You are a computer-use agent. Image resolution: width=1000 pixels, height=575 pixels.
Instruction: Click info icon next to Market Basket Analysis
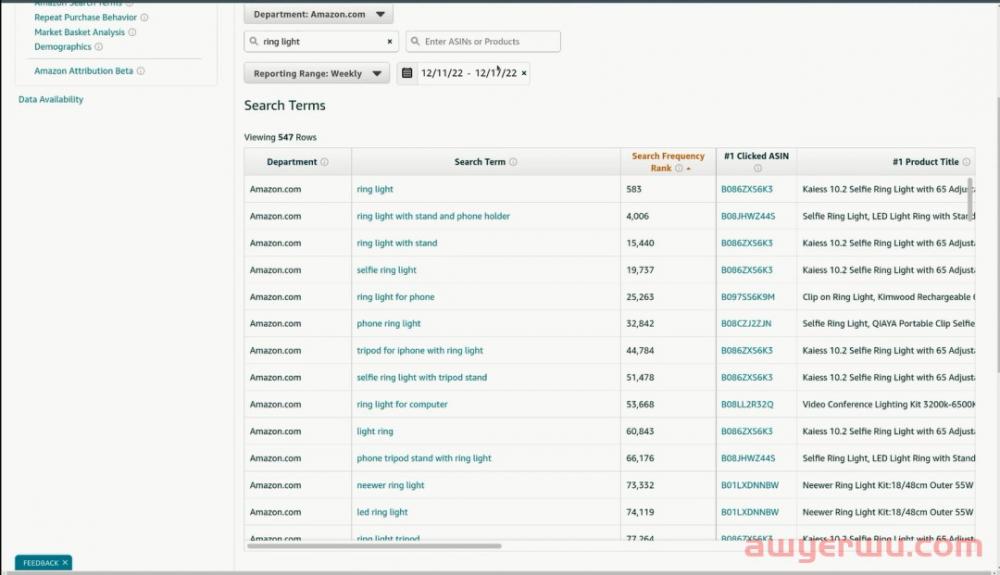[132, 32]
